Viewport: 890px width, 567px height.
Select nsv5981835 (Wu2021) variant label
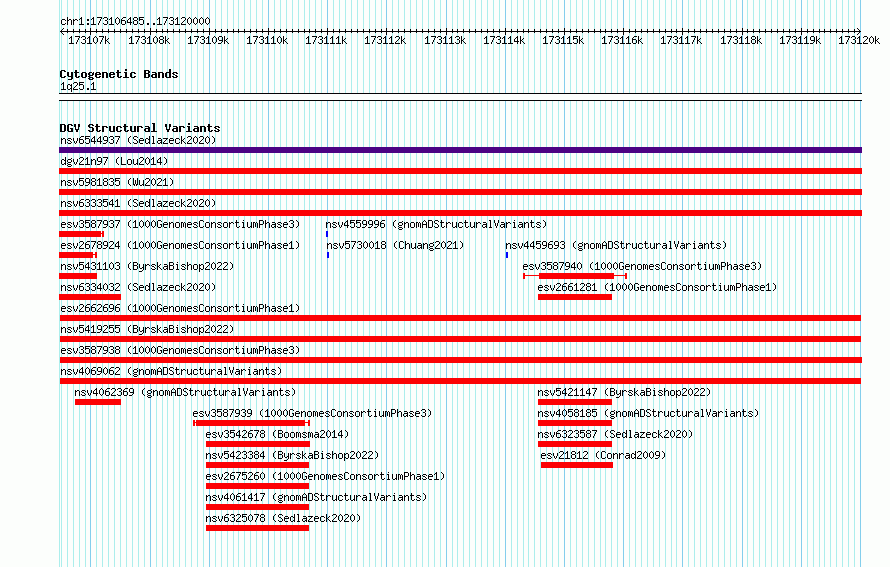(117, 182)
